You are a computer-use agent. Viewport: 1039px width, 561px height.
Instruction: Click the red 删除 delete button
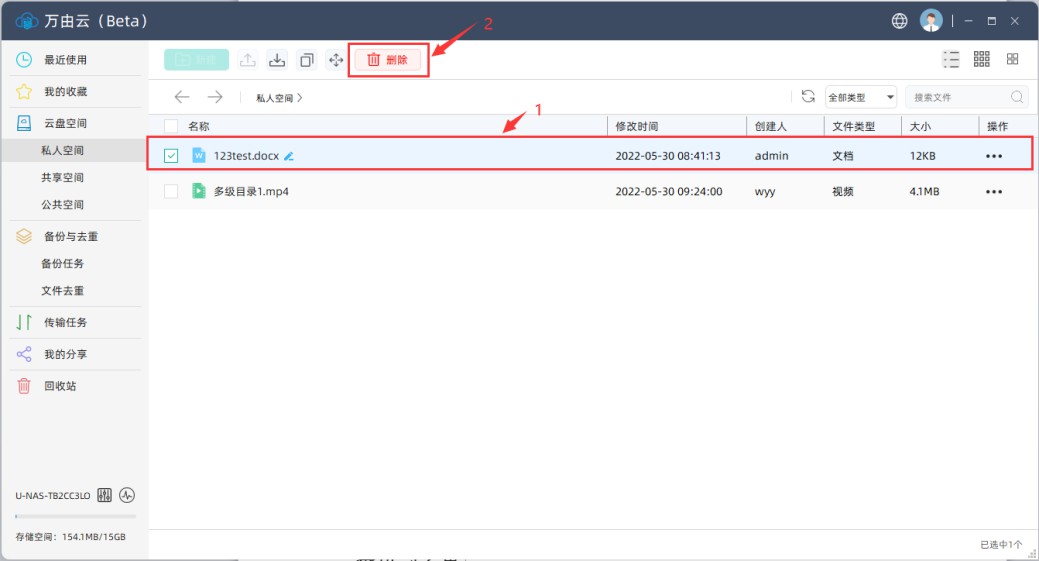pyautogui.click(x=388, y=60)
